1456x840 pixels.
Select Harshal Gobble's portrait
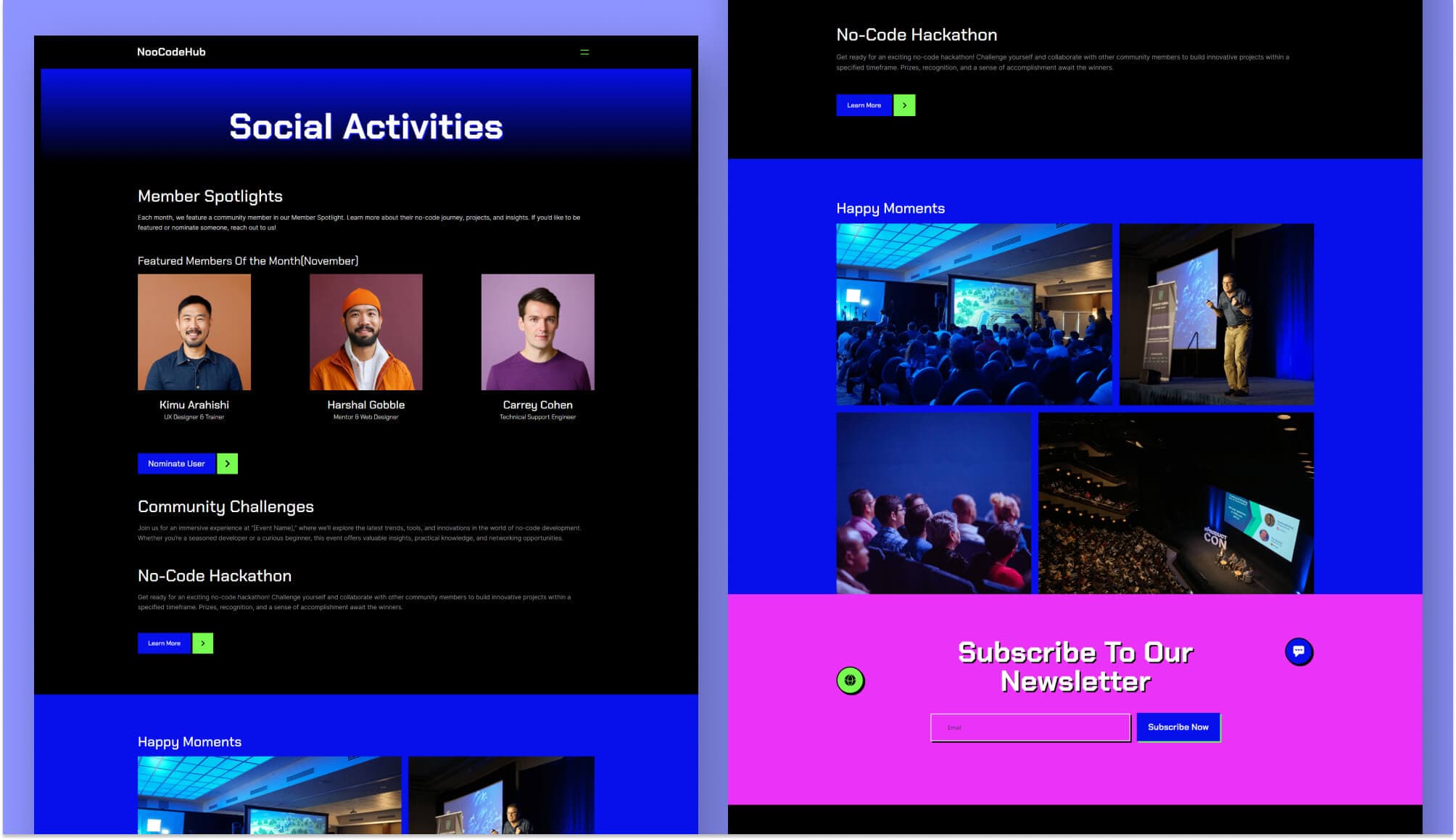coord(366,332)
